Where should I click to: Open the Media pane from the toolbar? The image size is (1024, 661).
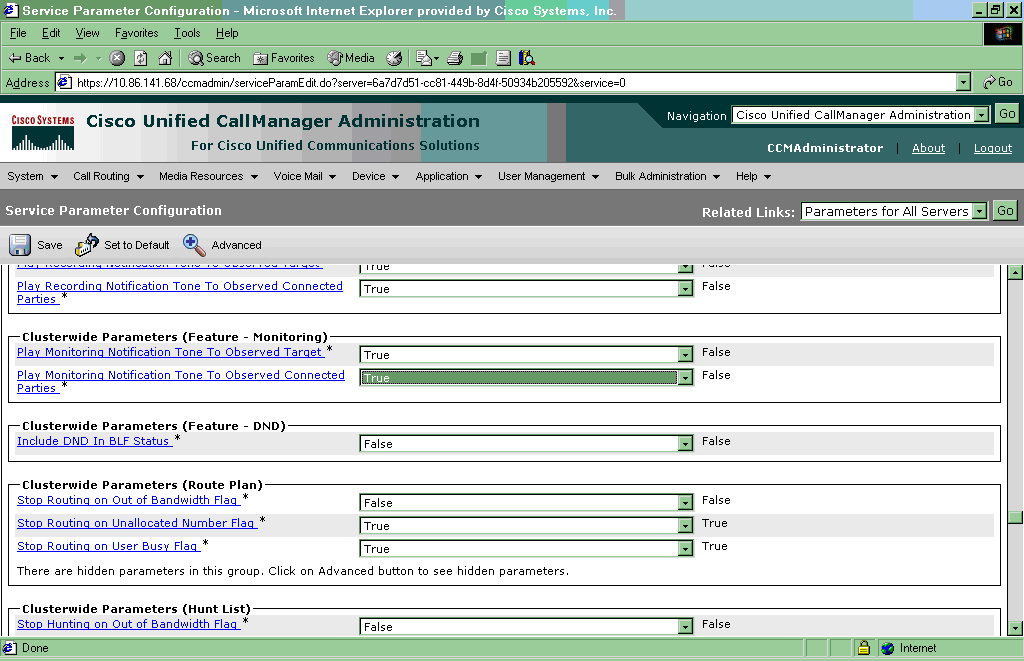pos(351,58)
